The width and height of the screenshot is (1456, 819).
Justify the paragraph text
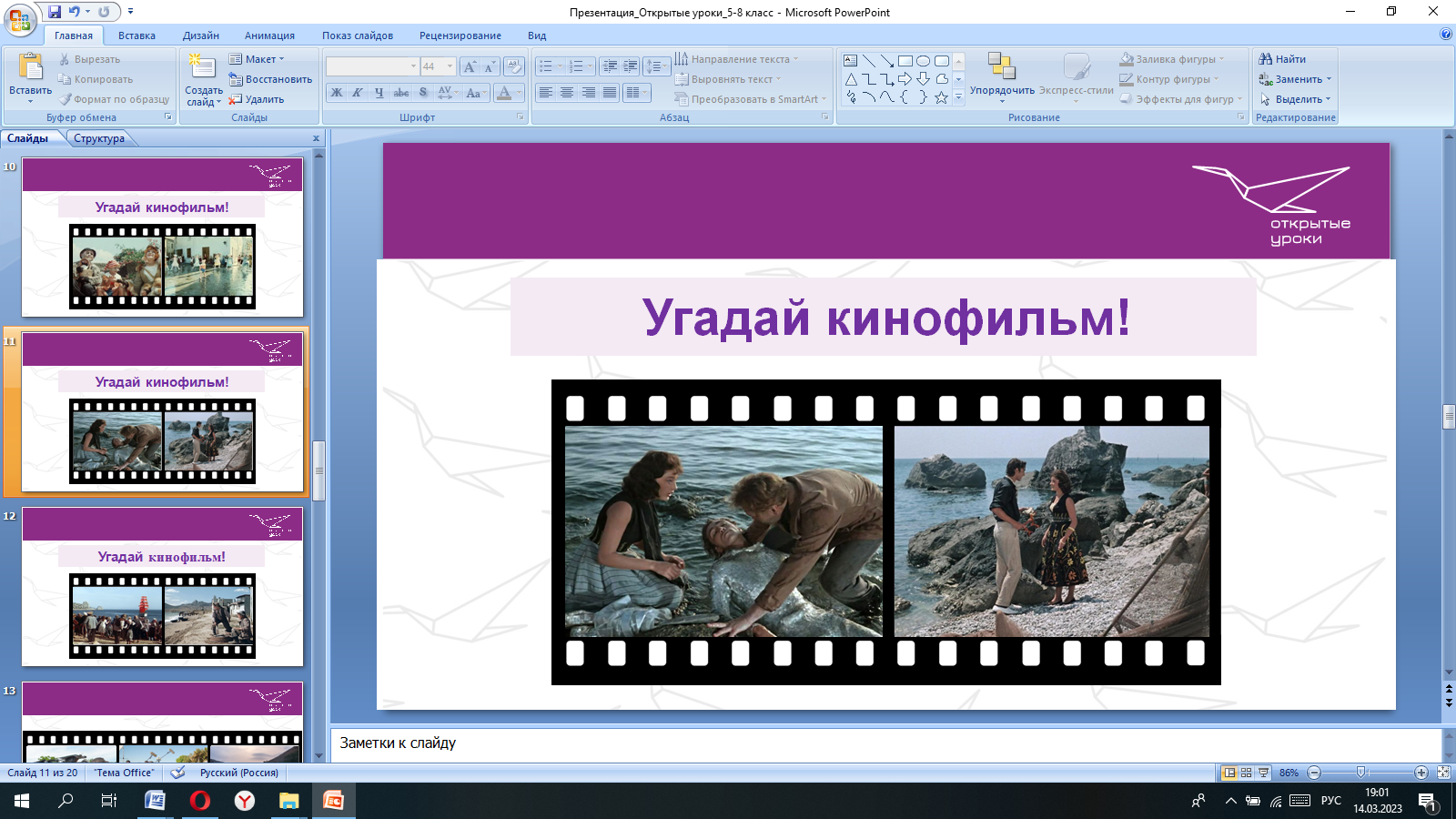pyautogui.click(x=610, y=93)
